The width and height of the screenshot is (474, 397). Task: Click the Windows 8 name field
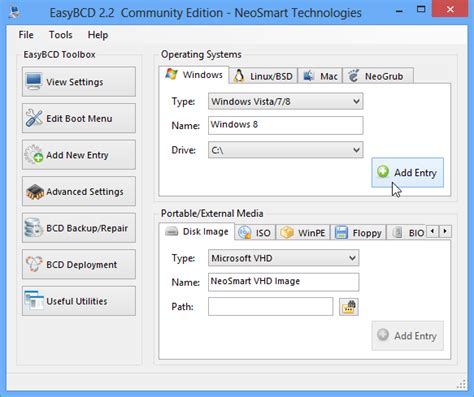pos(286,125)
